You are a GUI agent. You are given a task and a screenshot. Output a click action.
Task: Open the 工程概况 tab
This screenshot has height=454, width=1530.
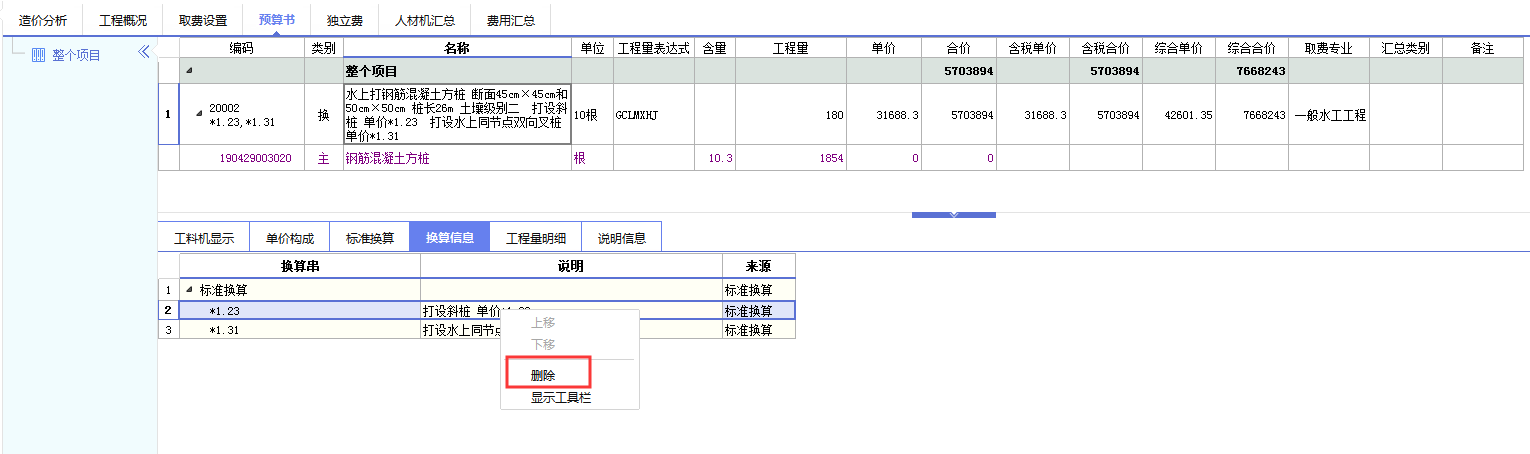coord(123,20)
